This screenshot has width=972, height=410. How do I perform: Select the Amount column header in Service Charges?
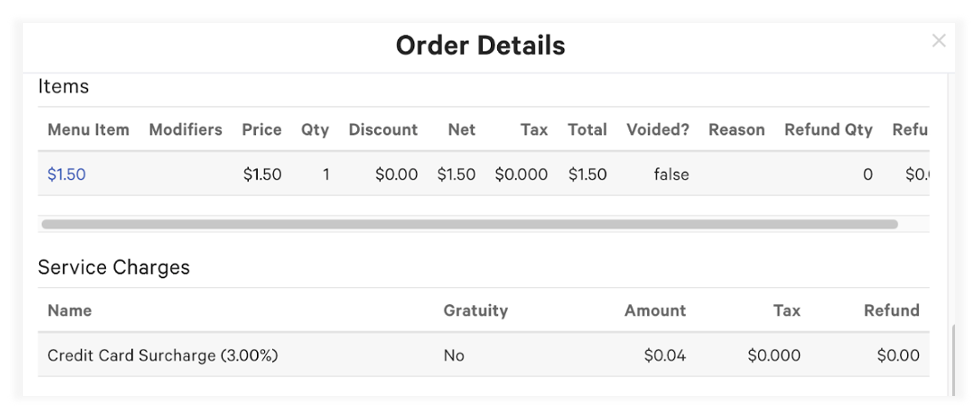pyautogui.click(x=655, y=310)
